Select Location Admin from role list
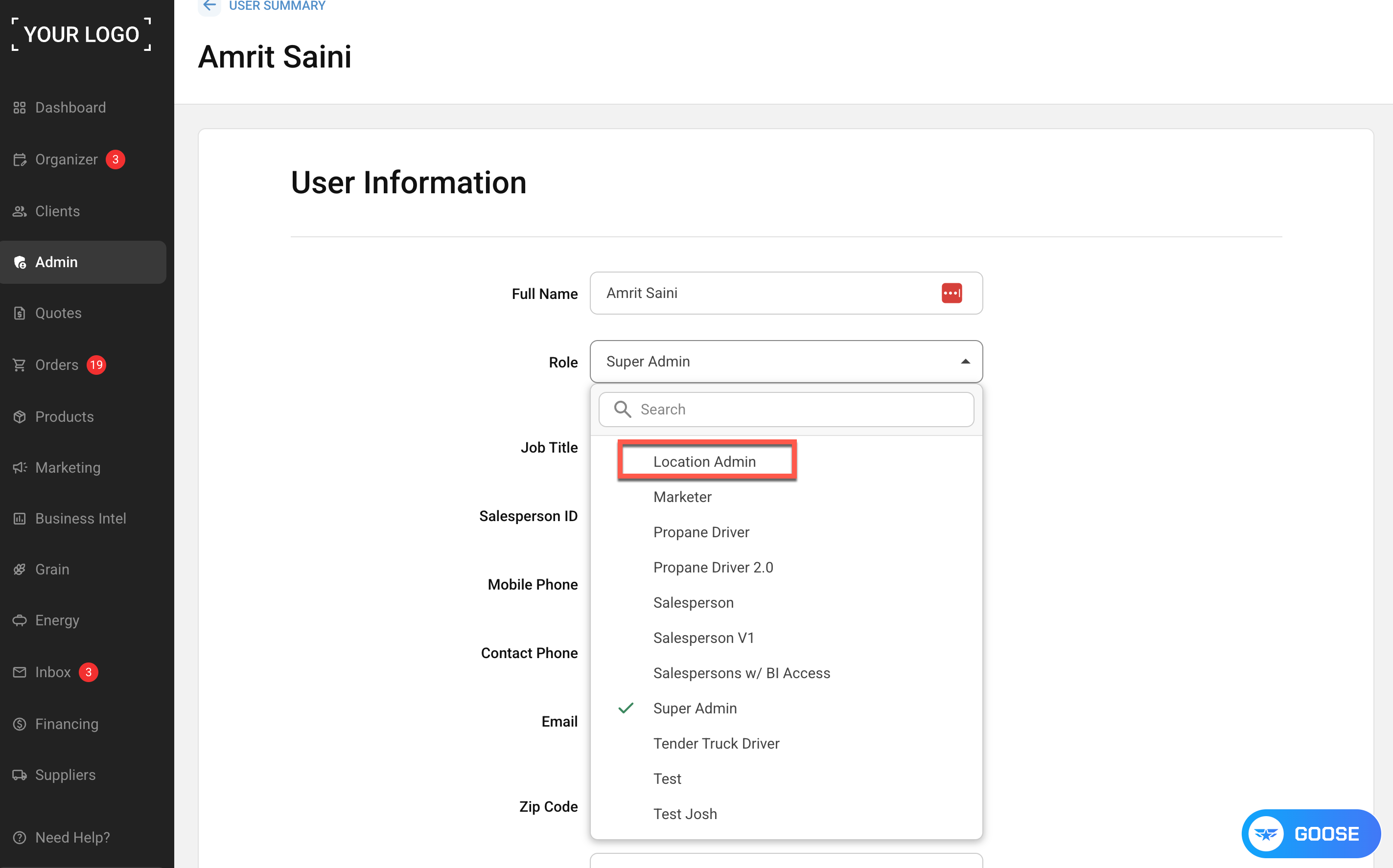1393x868 pixels. click(704, 461)
